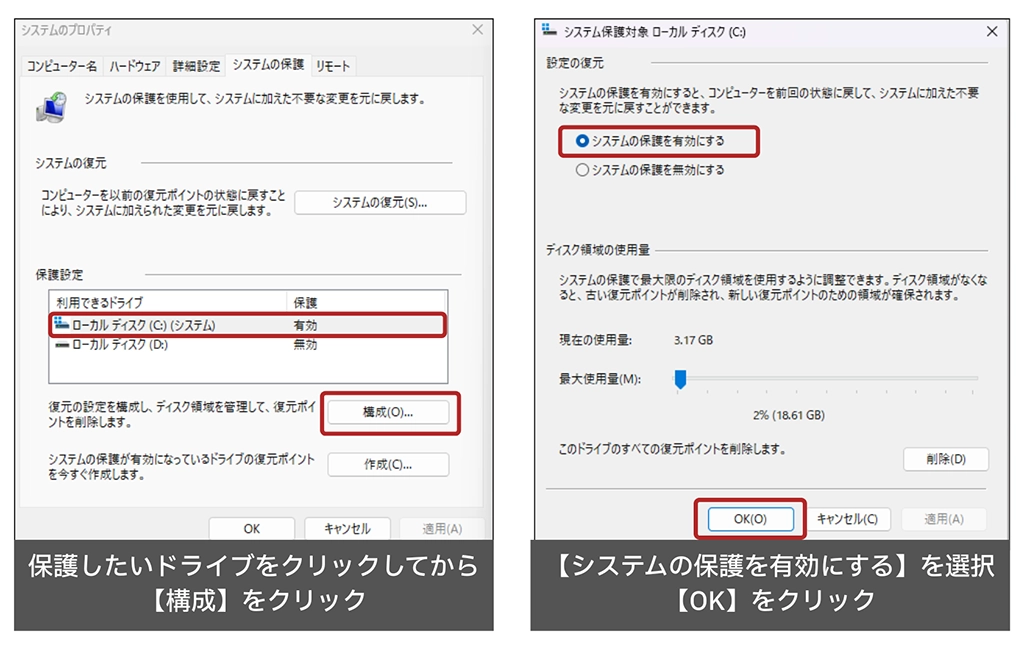This screenshot has height=658, width=1024.
Task: Close the システムのプロパティ window
Action: (476, 31)
